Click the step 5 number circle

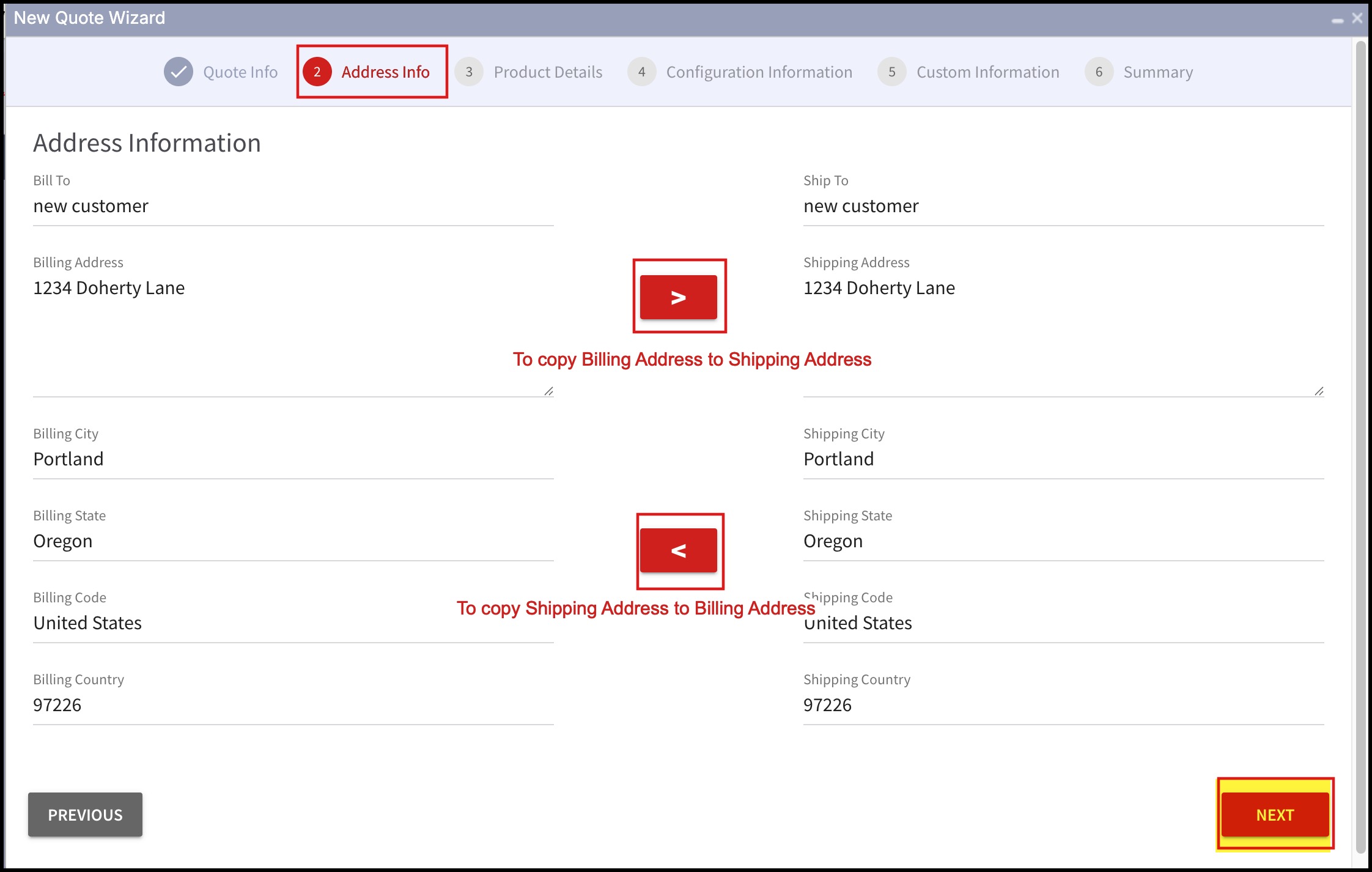(x=892, y=72)
